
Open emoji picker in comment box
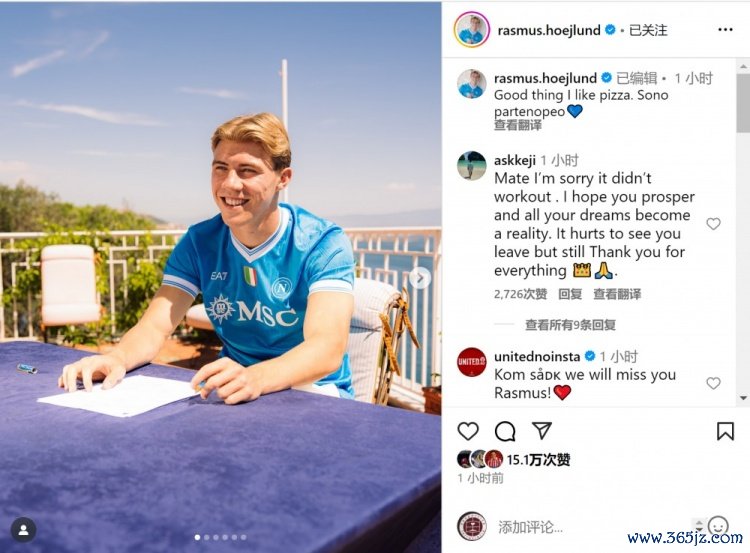coord(717,526)
